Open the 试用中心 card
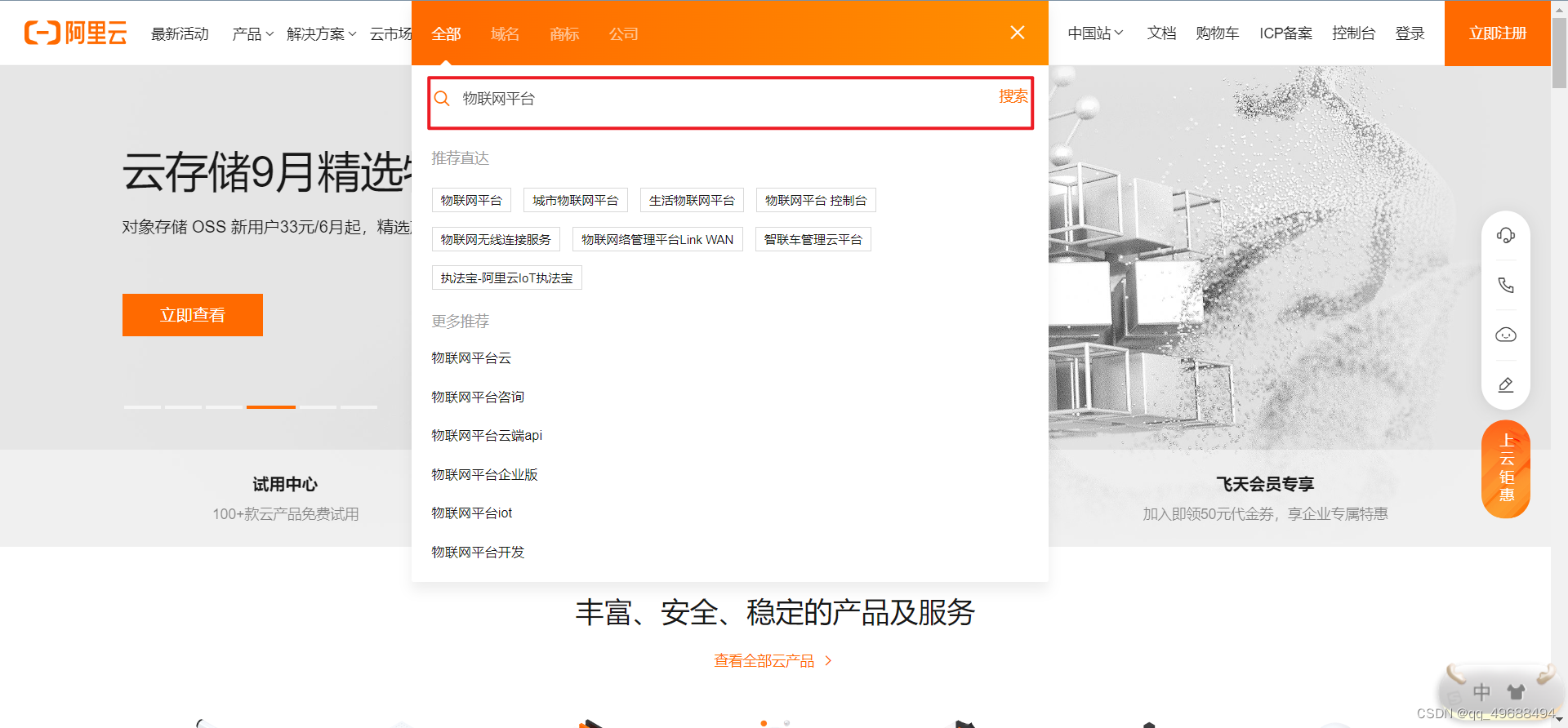The height and width of the screenshot is (728, 1568). pos(285,498)
